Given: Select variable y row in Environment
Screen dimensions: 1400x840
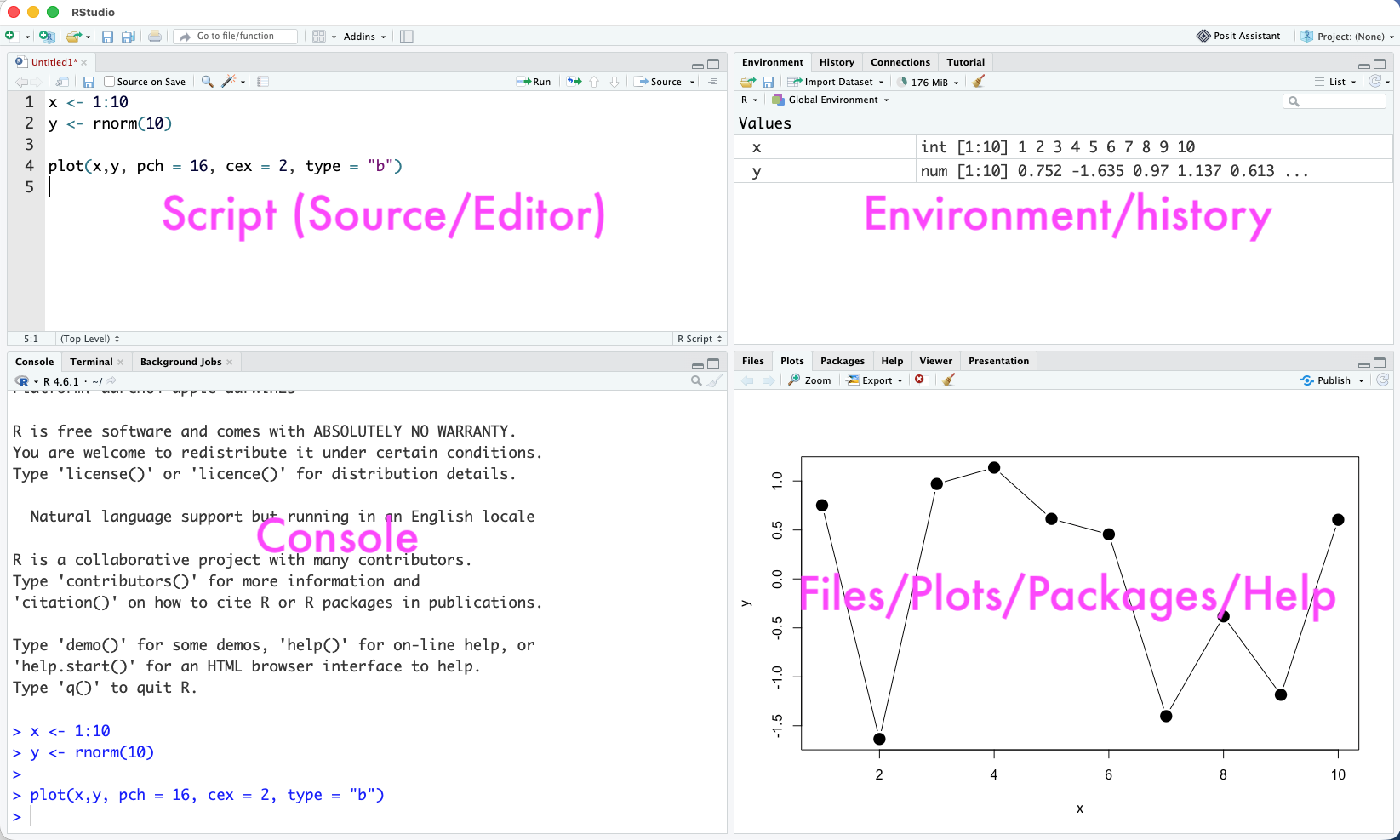Looking at the screenshot, I should point(1063,171).
